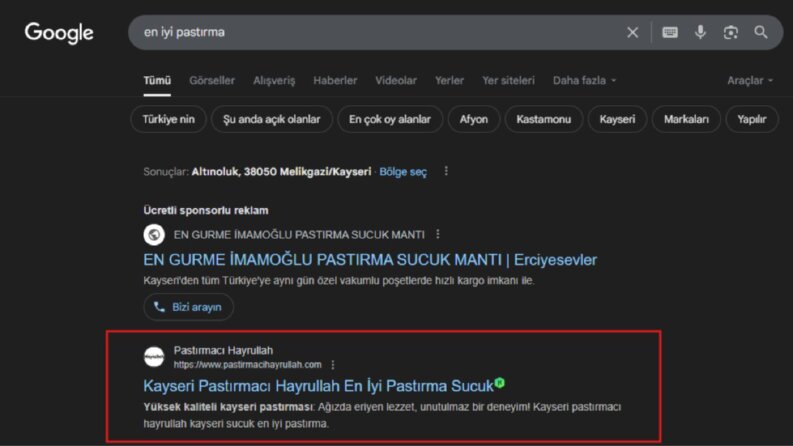Apply the Markaları filter chip
Screen dimensions: 793x446
[x=686, y=119]
